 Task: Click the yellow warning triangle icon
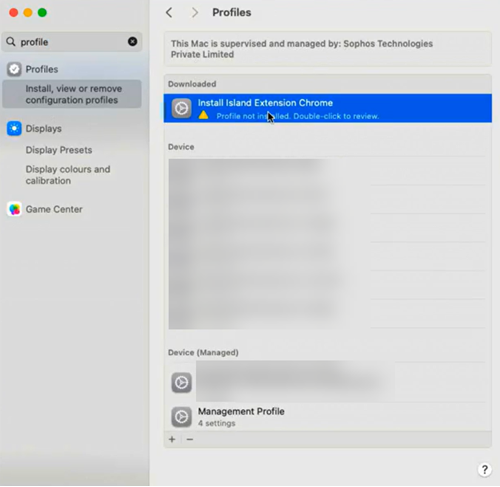(203, 115)
